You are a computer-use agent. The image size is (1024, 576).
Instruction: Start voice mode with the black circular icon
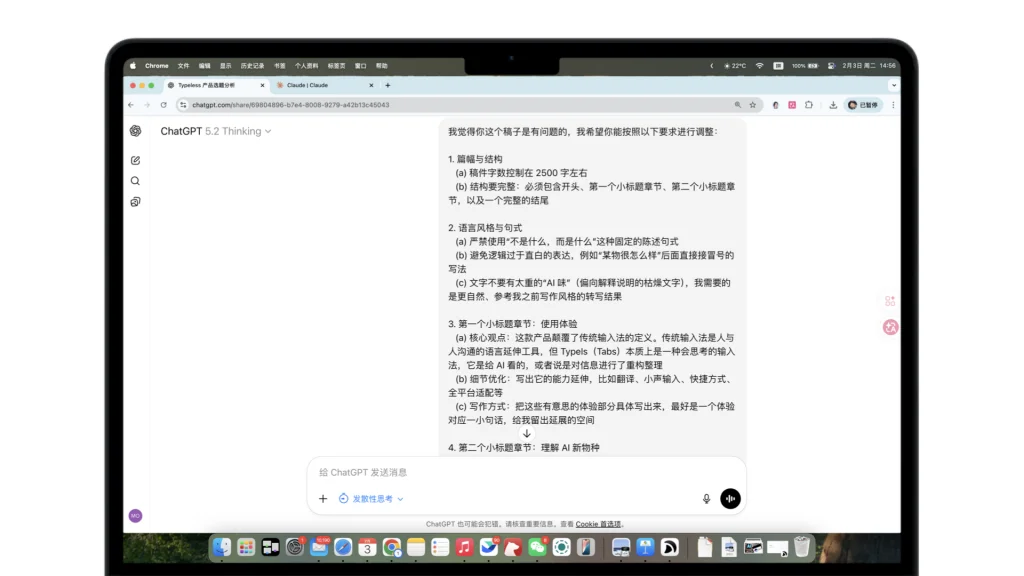pyautogui.click(x=730, y=498)
